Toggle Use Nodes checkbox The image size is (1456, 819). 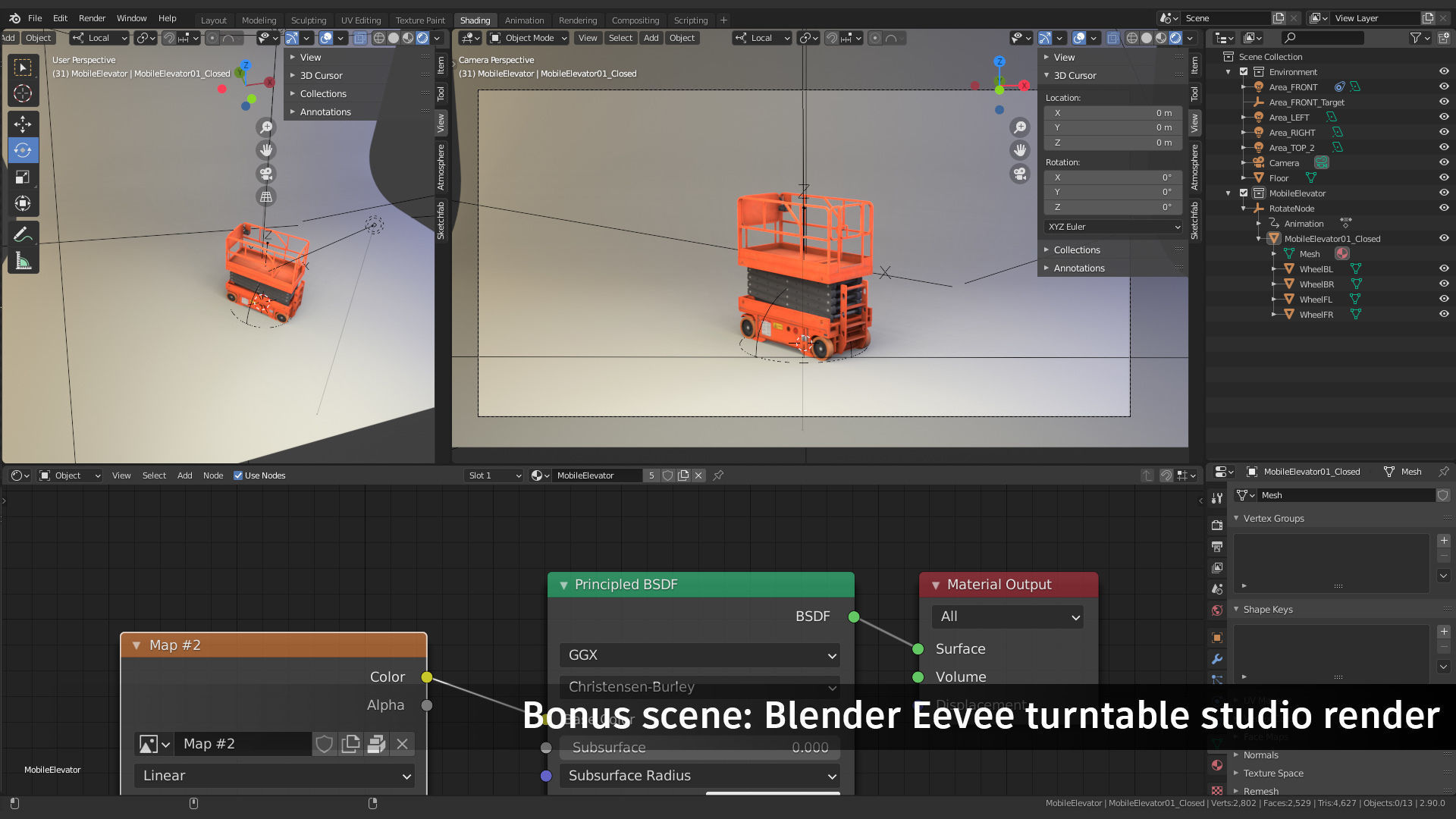coord(238,475)
